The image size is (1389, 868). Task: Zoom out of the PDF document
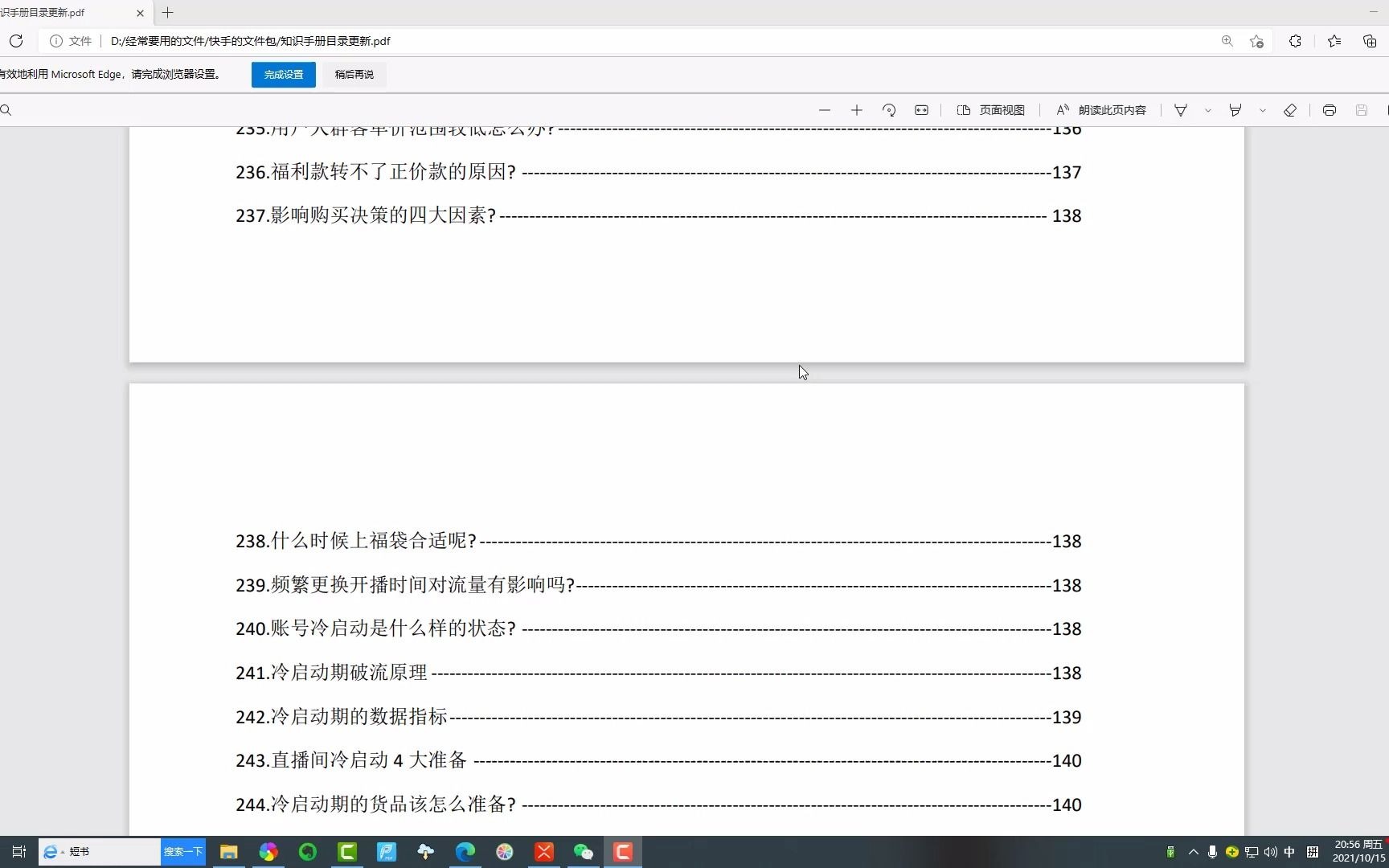pos(825,110)
